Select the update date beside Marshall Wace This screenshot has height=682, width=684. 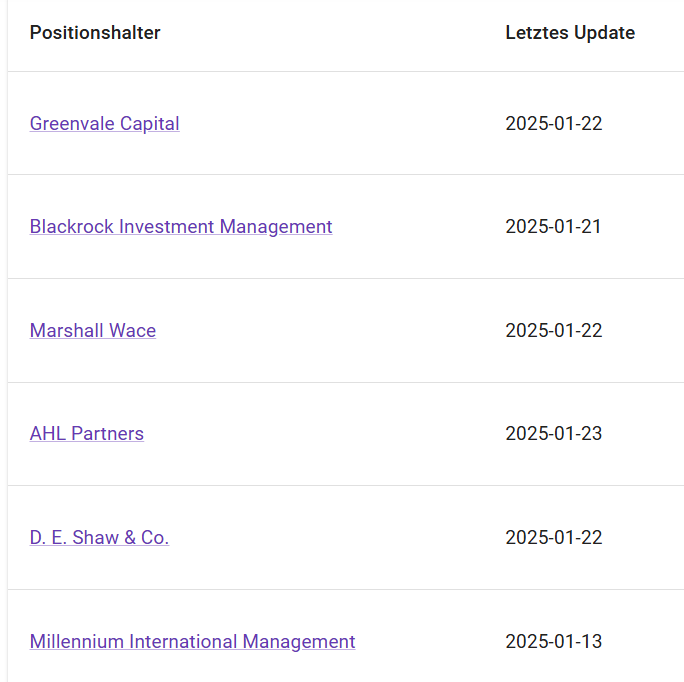pos(553,331)
